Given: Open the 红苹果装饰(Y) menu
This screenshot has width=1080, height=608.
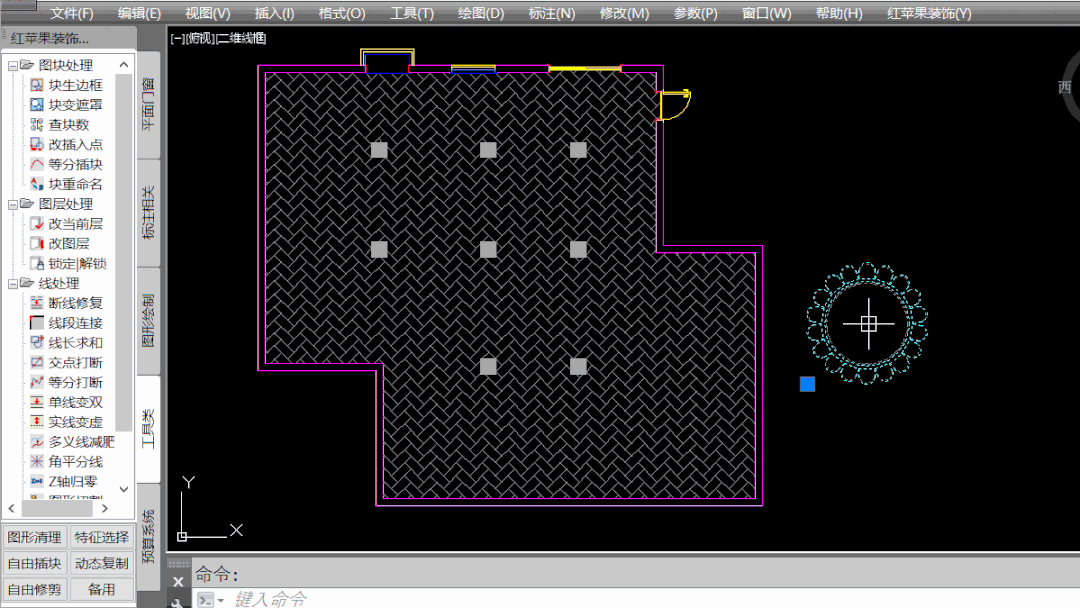Looking at the screenshot, I should pyautogui.click(x=929, y=13).
